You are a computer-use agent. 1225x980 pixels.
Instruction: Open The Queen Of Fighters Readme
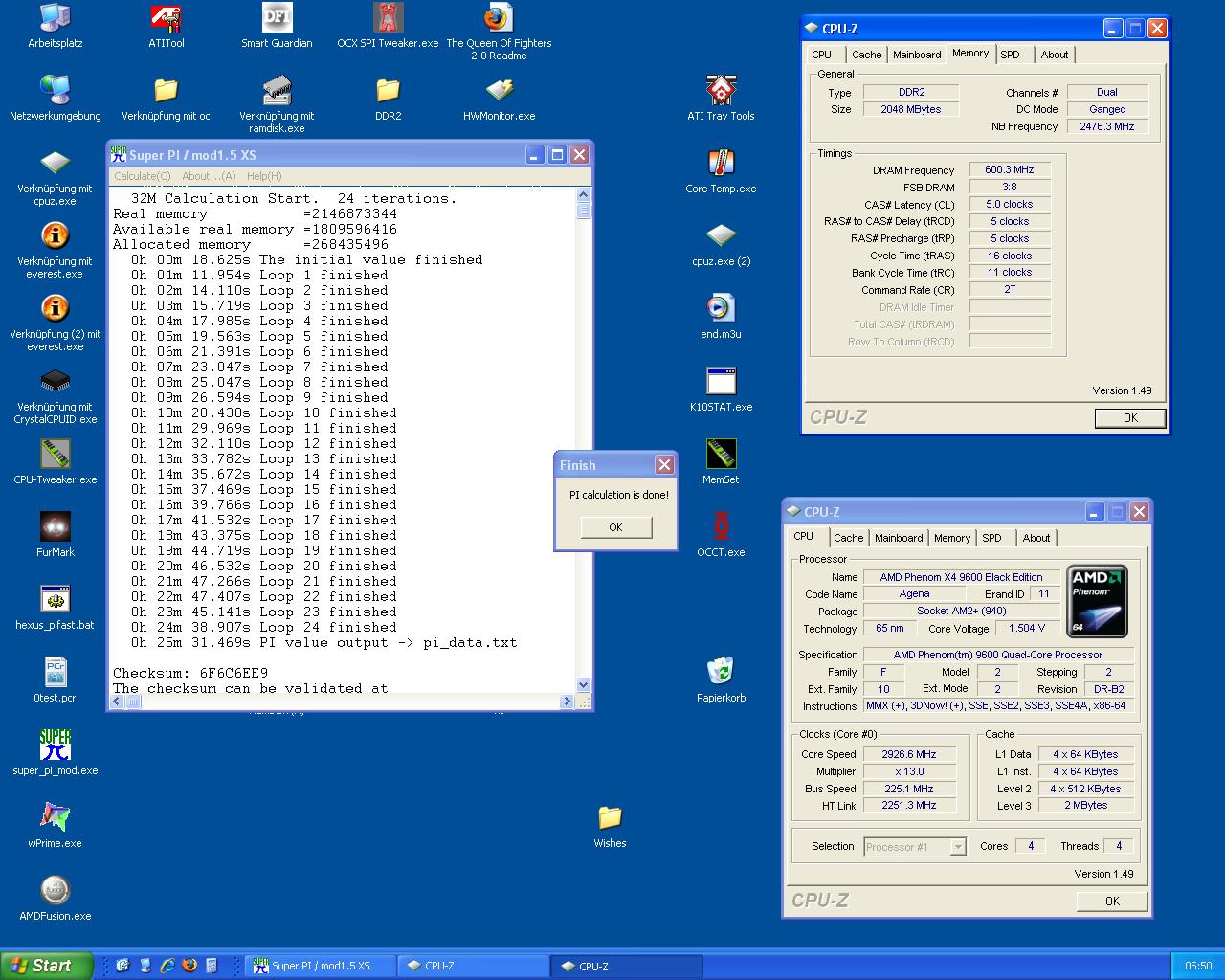[499, 32]
